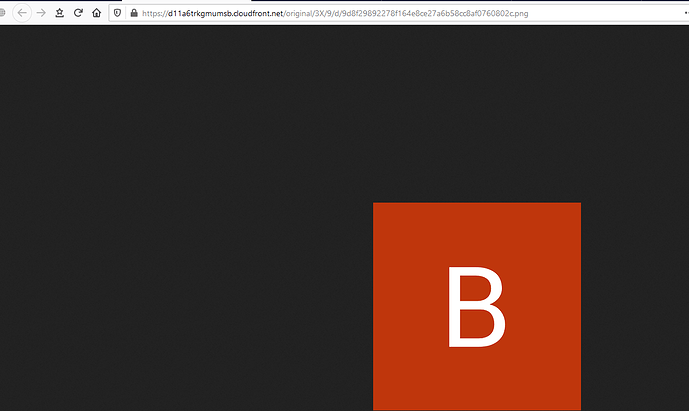Go back with the browser Back arrow
The width and height of the screenshot is (689, 411).
22,13
